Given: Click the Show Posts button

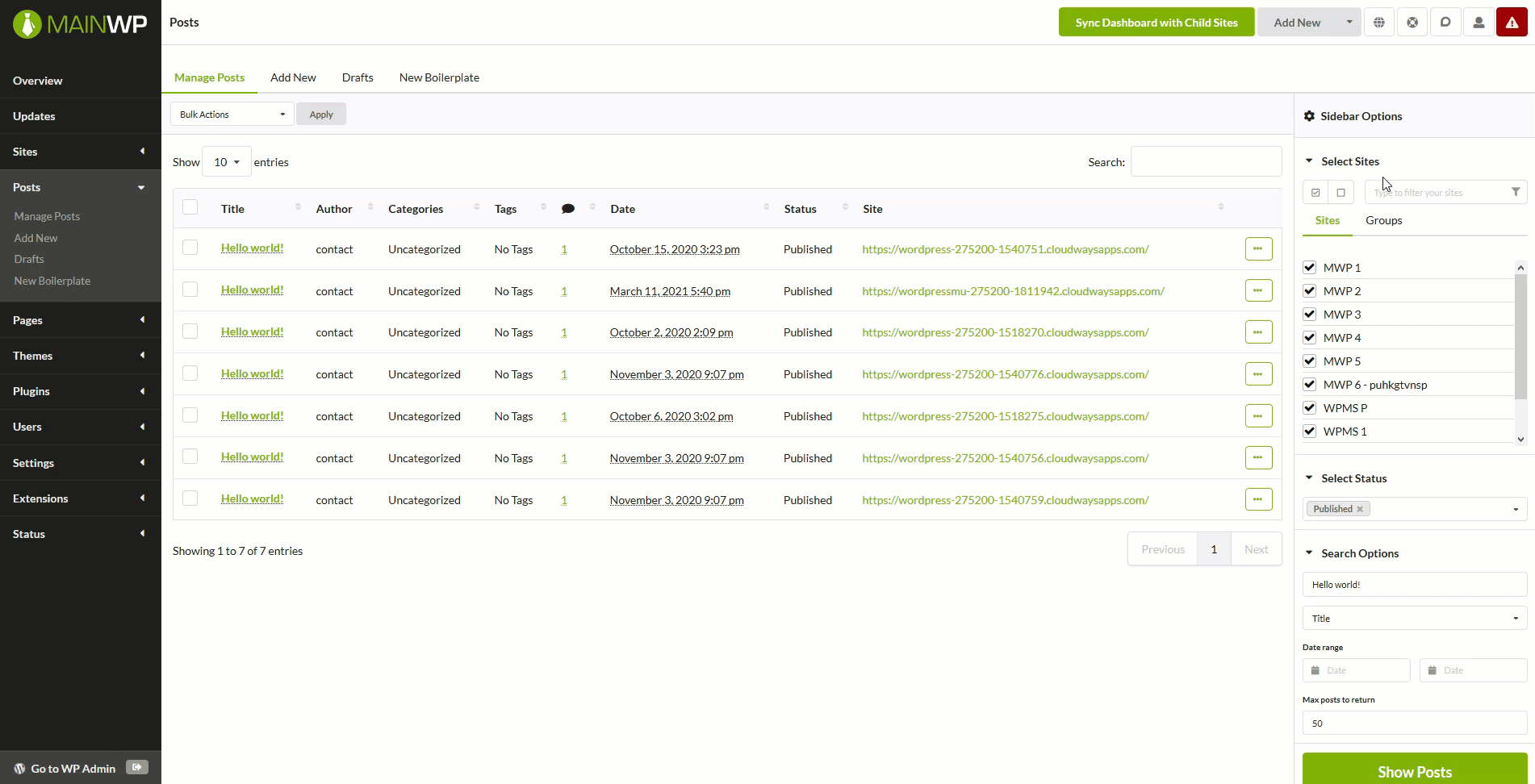Looking at the screenshot, I should (x=1415, y=771).
